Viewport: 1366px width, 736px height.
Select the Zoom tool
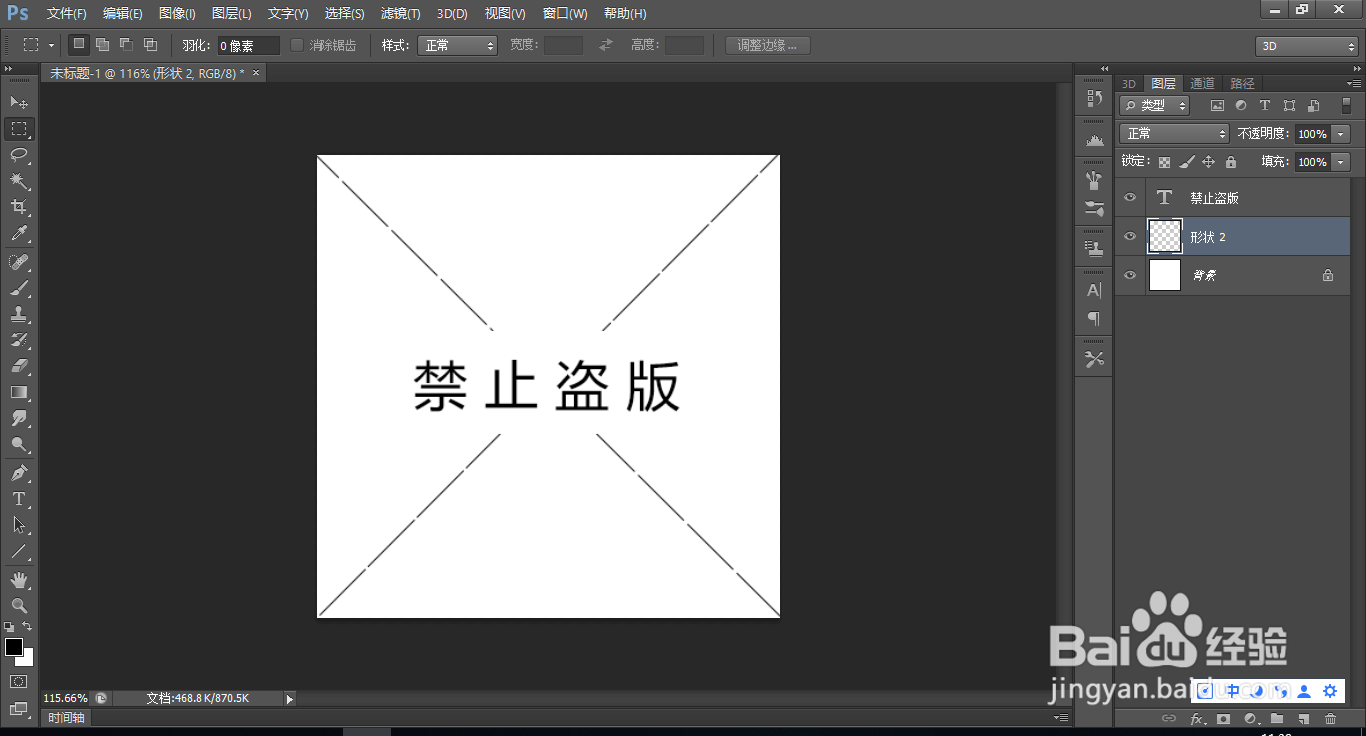[19, 605]
